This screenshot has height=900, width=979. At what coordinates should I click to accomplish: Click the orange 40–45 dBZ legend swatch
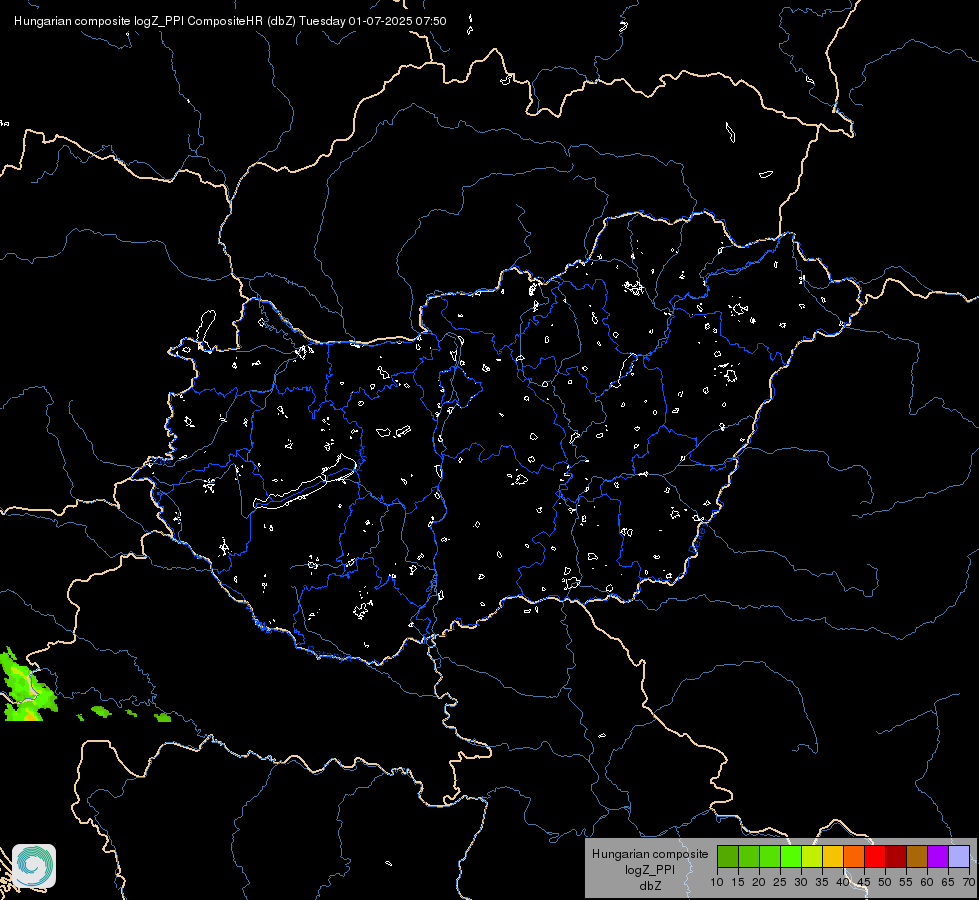click(854, 856)
